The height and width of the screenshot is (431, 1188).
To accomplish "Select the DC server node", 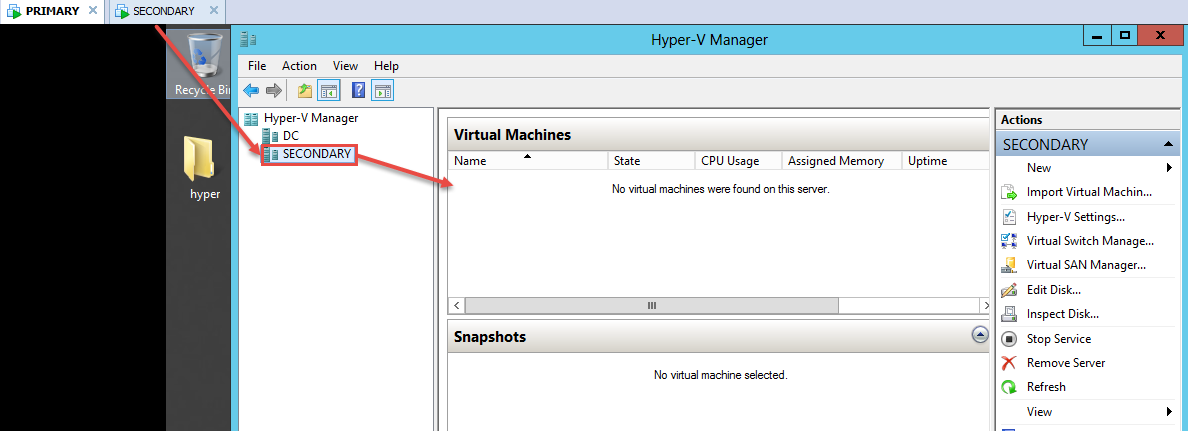I will click(291, 136).
